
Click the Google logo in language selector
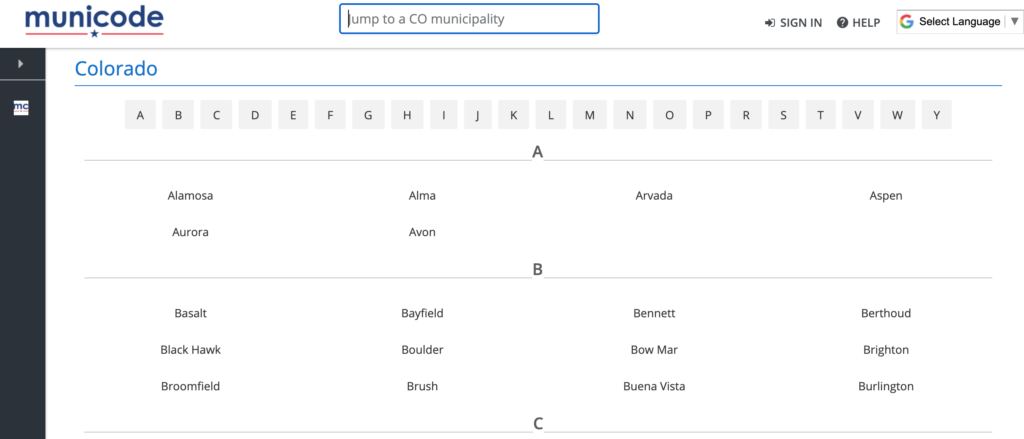click(906, 22)
